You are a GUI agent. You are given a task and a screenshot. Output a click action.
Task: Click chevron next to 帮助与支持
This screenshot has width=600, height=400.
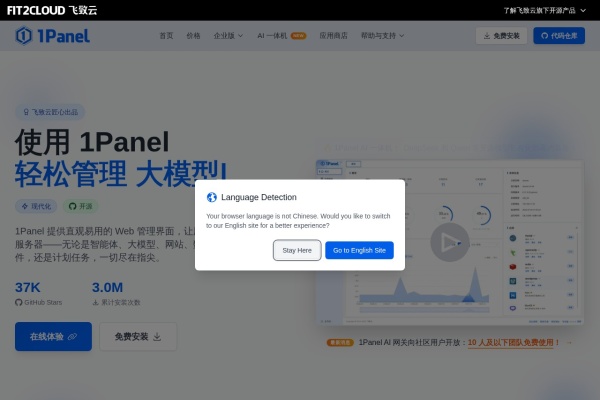[x=402, y=36]
